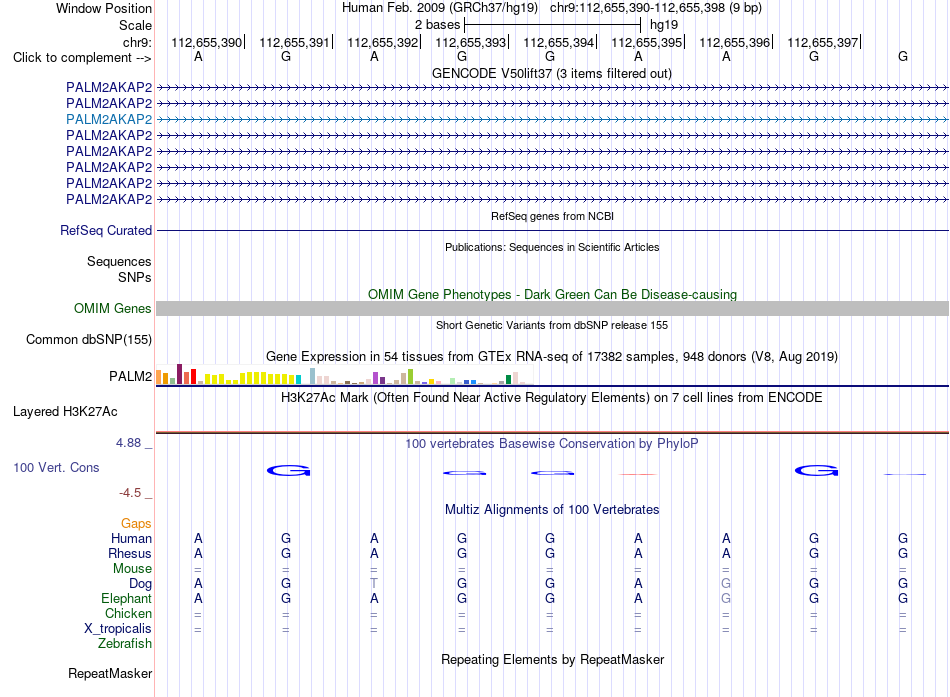Open Common dbSNP(155) track settings label
This screenshot has width=950, height=697.
coord(89,339)
